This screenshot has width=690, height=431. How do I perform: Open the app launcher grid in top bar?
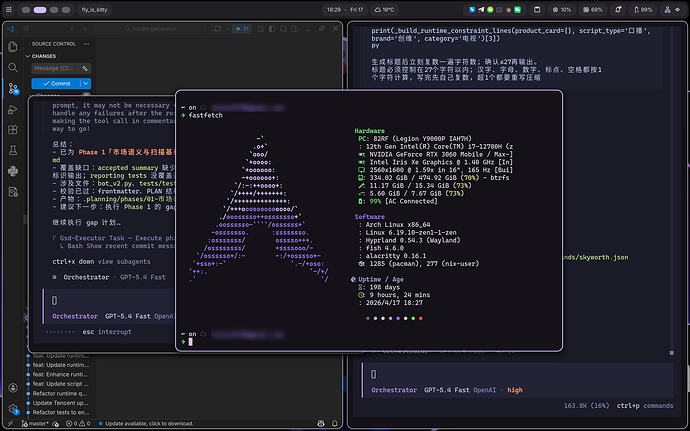click(9, 9)
